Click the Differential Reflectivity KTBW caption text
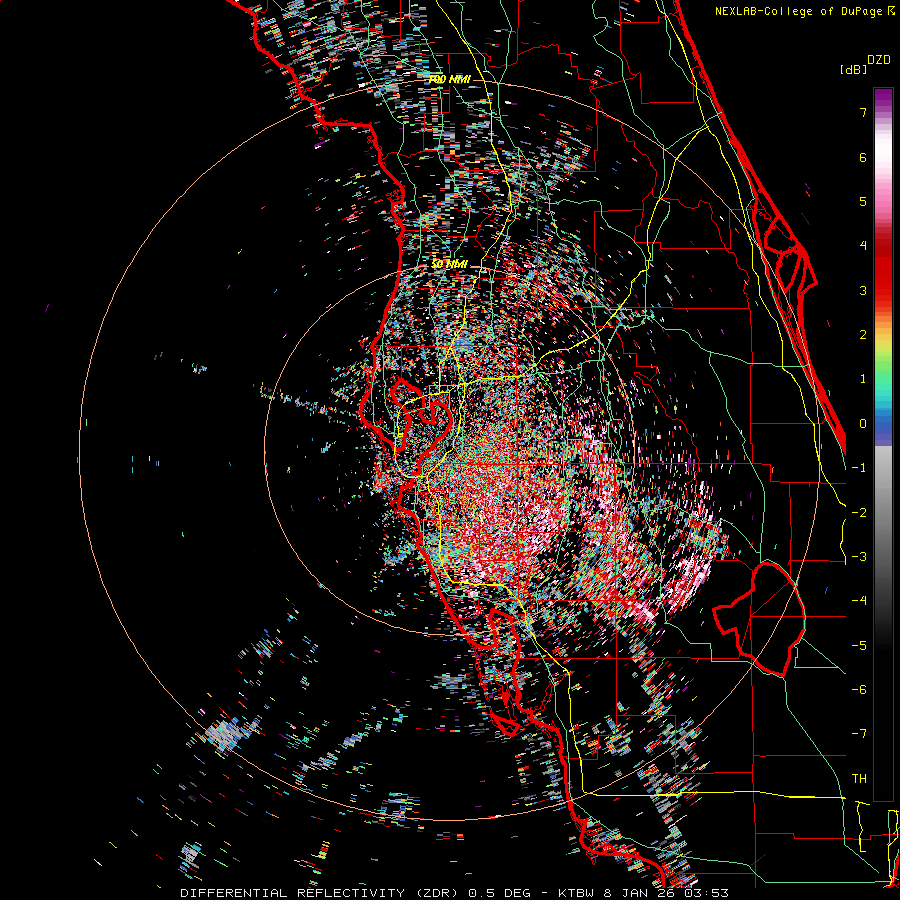This screenshot has height=900, width=900. (x=454, y=893)
